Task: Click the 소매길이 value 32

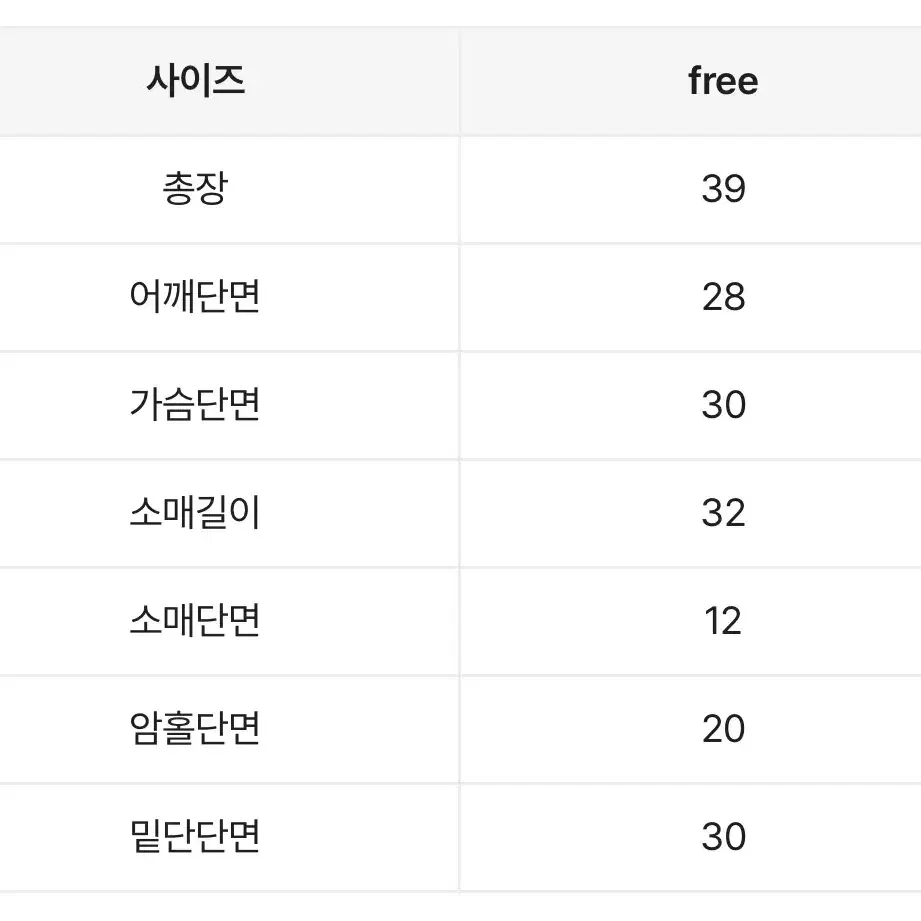Action: [x=724, y=513]
